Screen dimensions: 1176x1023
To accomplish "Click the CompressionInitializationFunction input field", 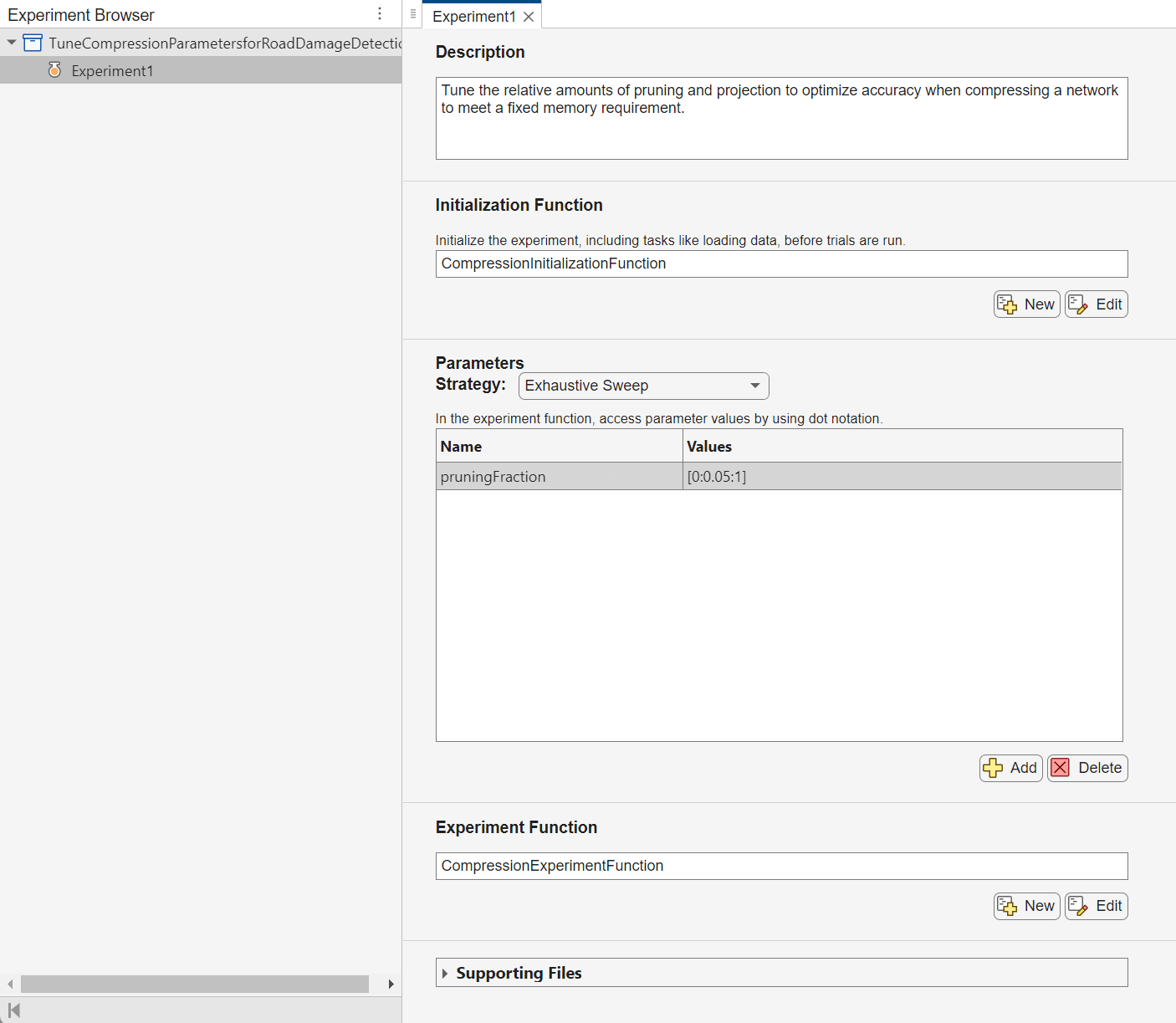I will [x=781, y=264].
